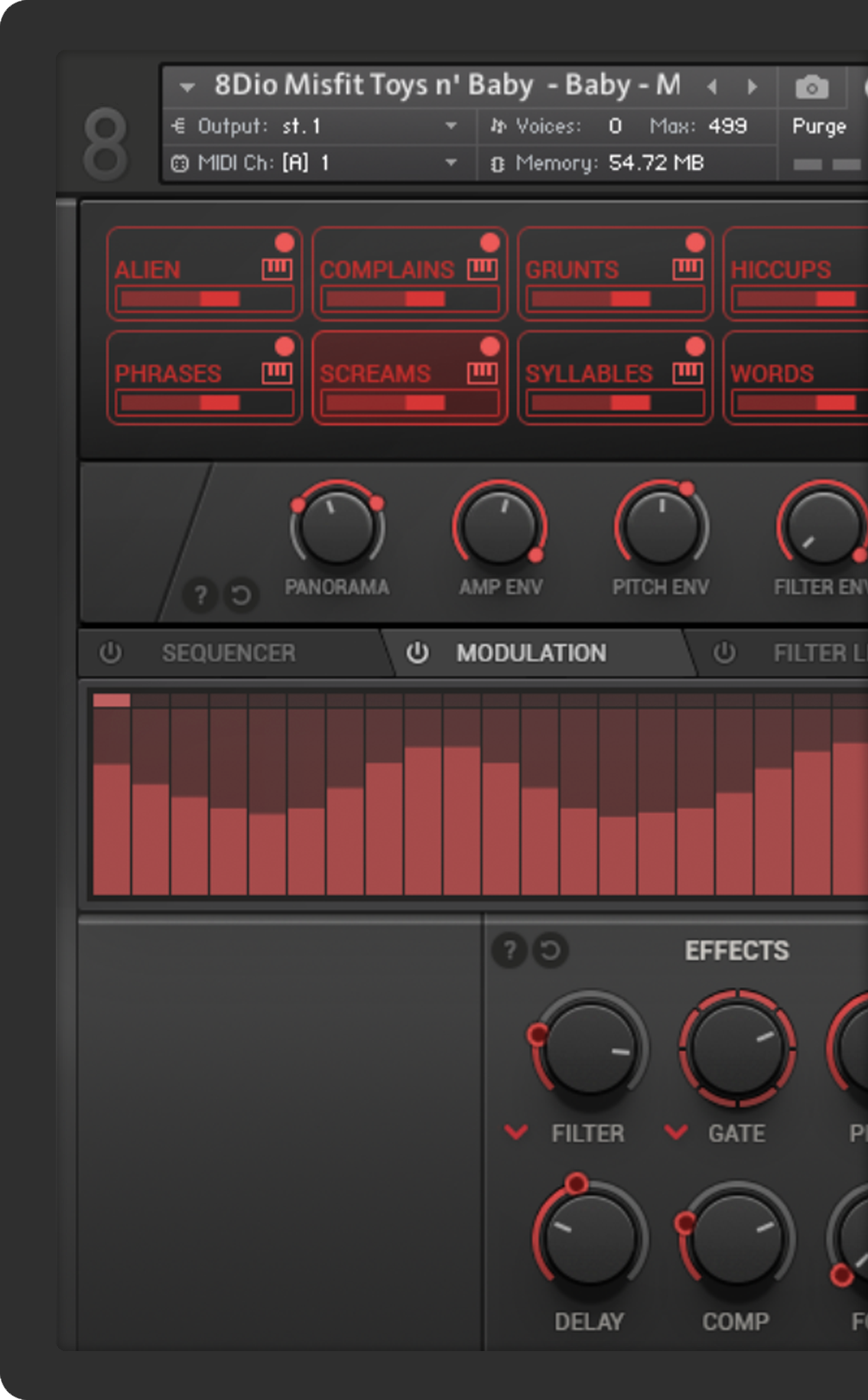
Task: Click the MIDI channel icon
Action: coord(180,163)
